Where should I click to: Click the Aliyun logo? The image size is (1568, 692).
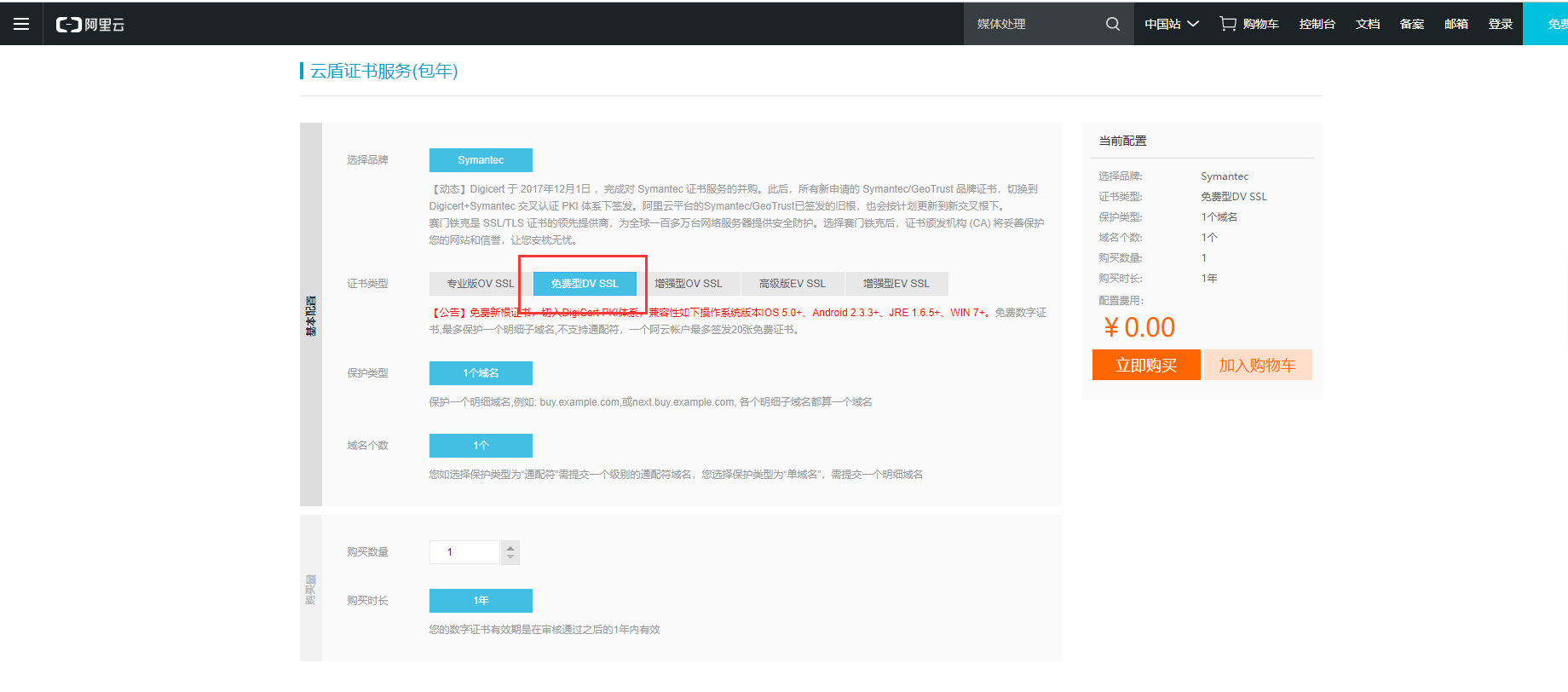pyautogui.click(x=90, y=25)
